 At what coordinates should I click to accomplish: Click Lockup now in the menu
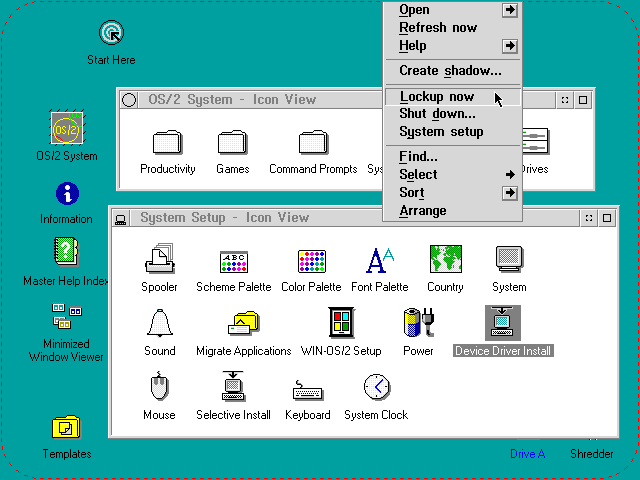453,97
